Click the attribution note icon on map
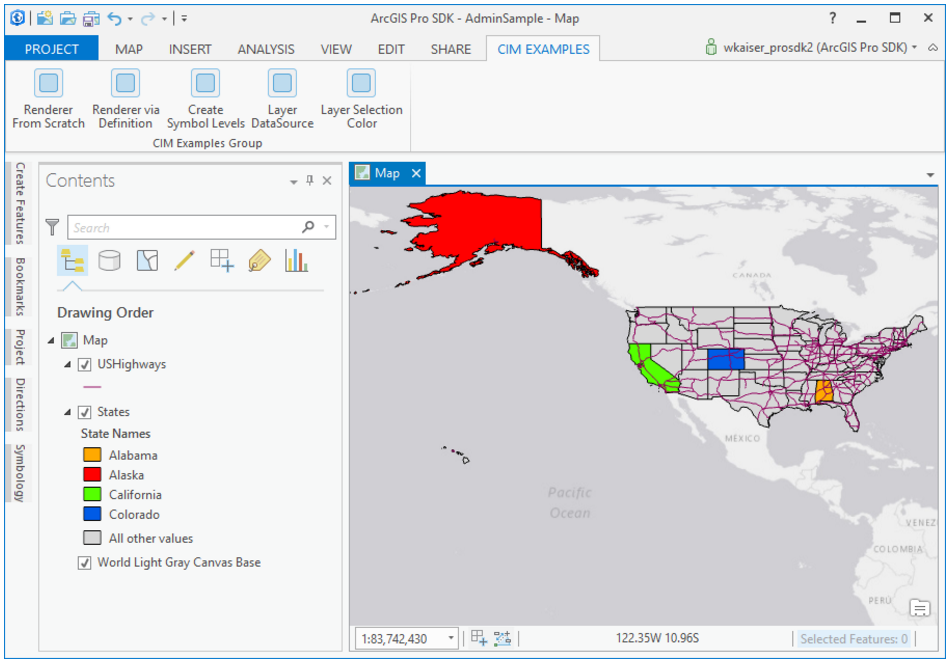The height and width of the screenshot is (662, 951). (919, 607)
